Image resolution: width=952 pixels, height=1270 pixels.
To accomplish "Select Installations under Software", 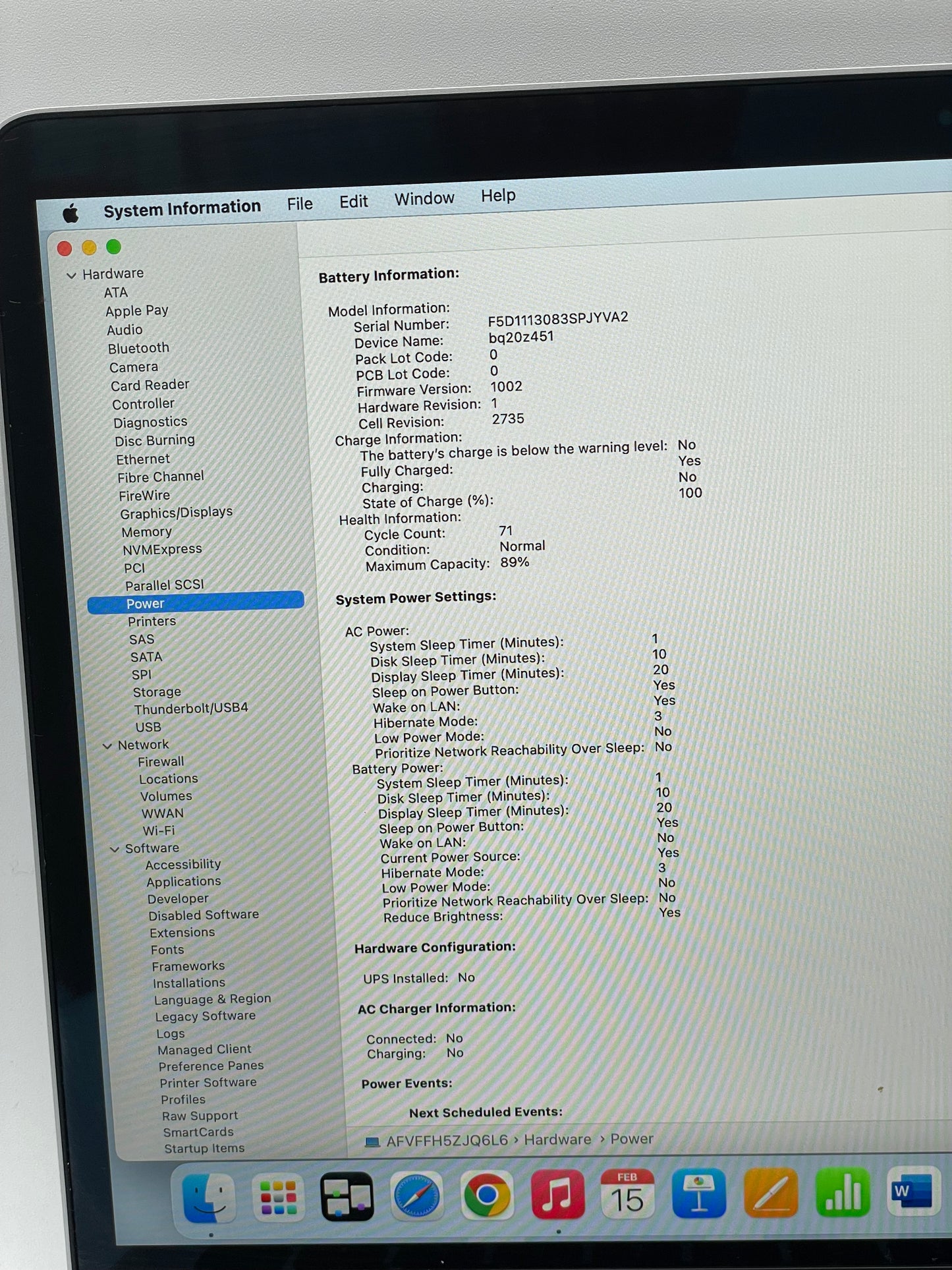I will (189, 983).
